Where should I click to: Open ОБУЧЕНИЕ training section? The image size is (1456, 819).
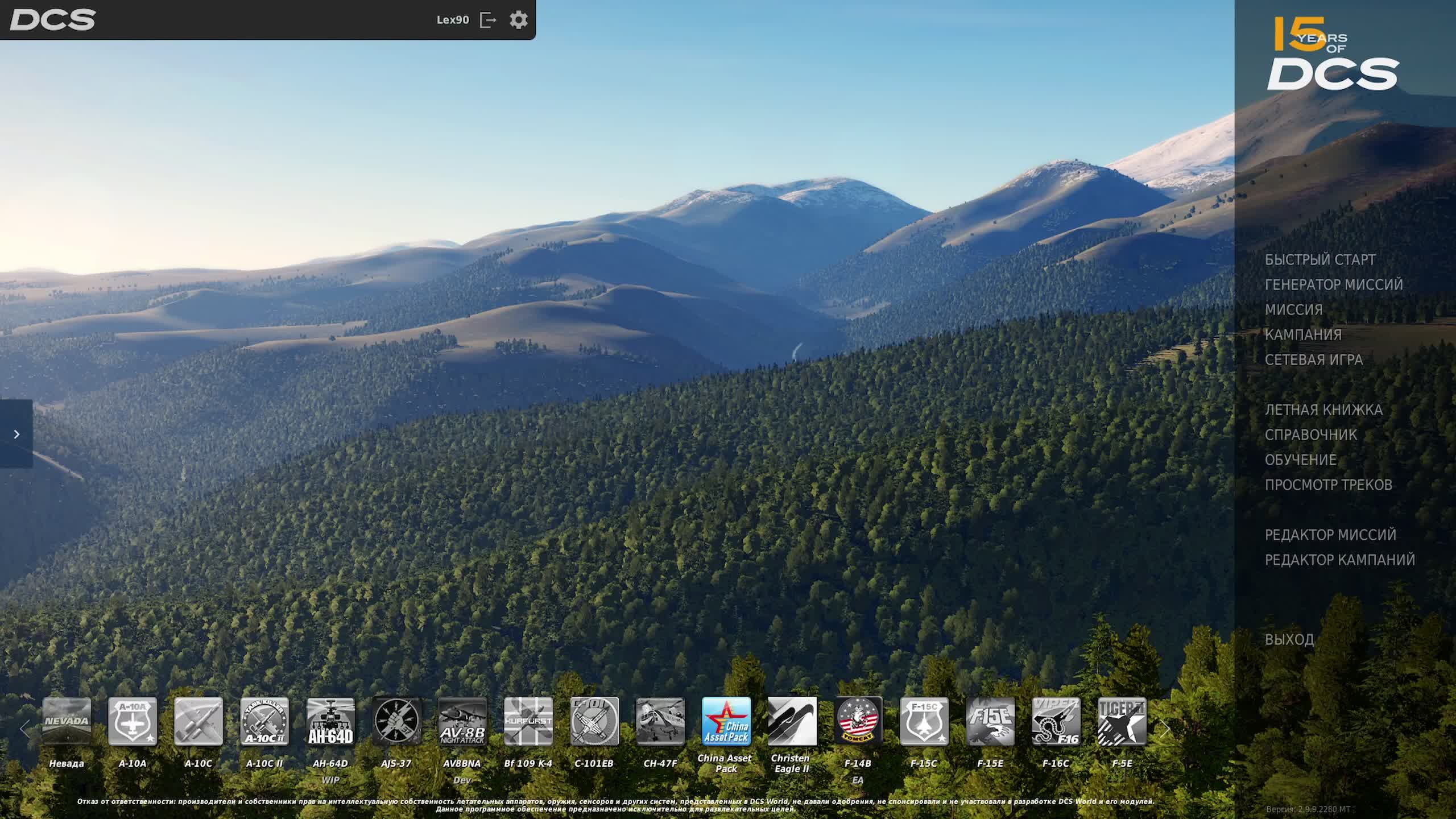pos(1300,460)
